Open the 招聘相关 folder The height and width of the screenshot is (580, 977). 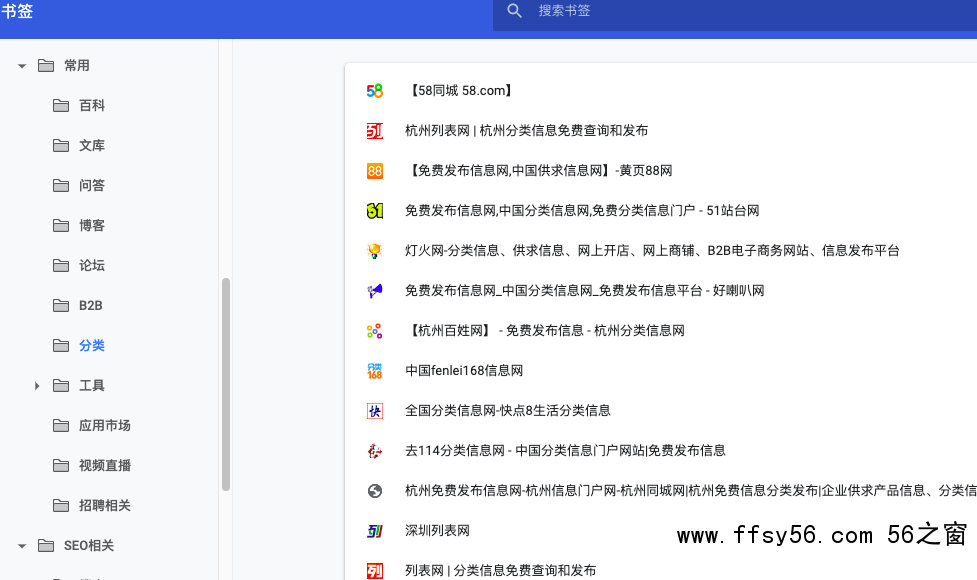point(105,505)
